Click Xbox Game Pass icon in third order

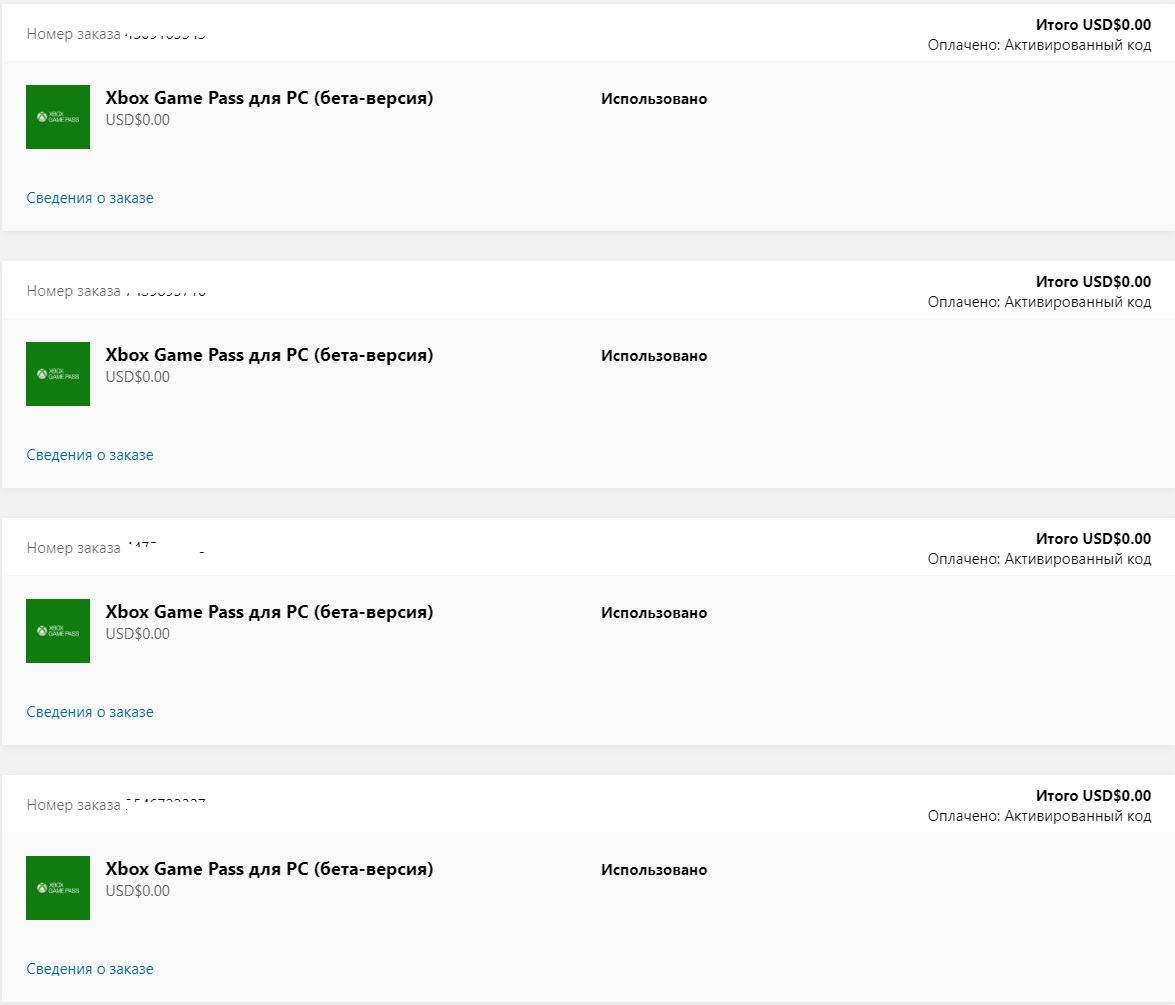click(58, 631)
